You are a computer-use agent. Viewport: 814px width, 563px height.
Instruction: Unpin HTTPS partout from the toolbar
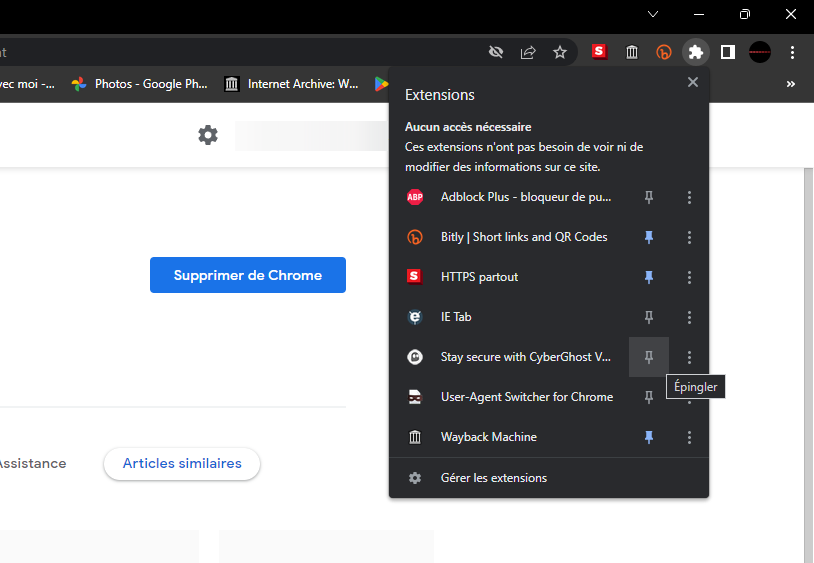[648, 277]
